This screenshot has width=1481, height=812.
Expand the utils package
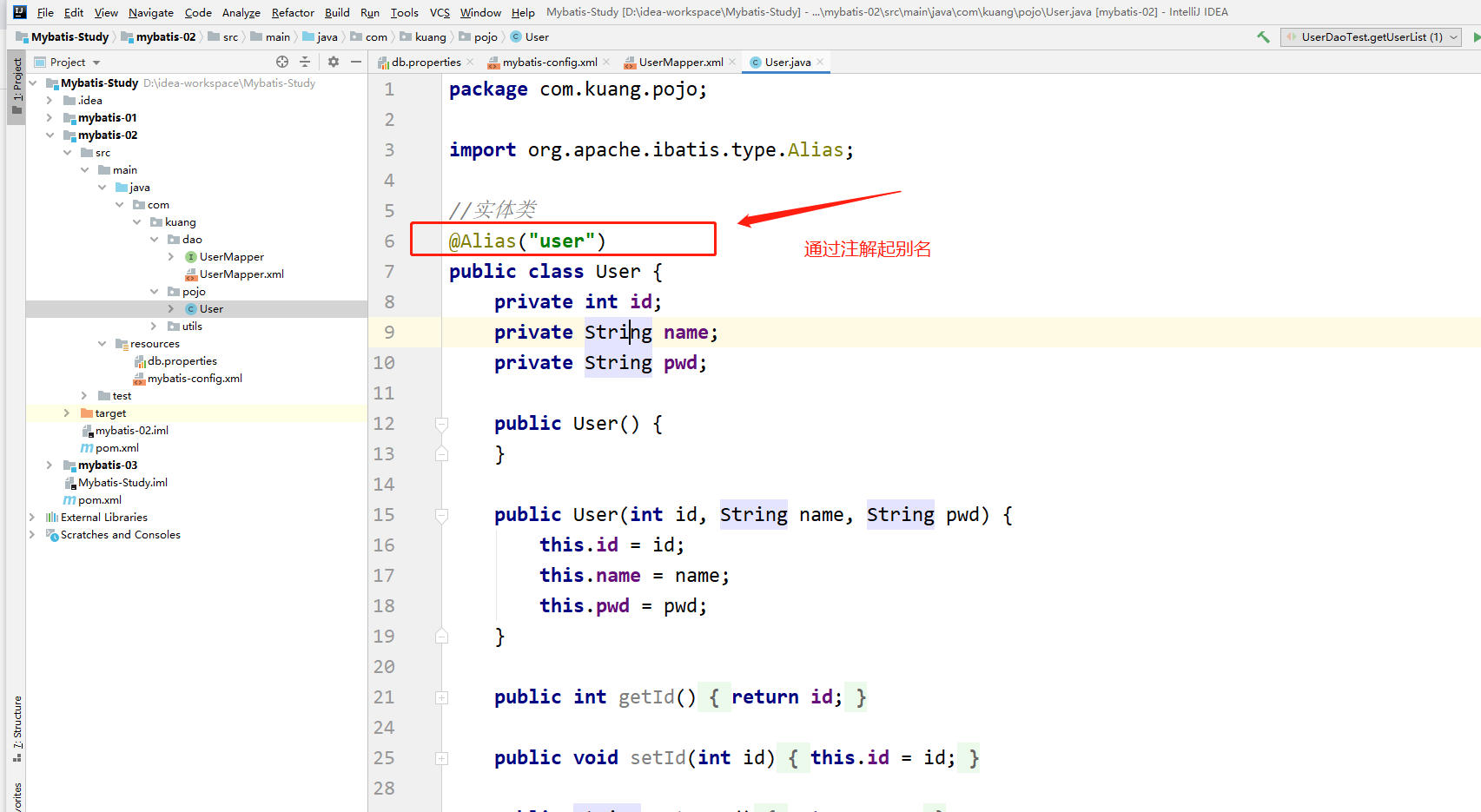154,327
